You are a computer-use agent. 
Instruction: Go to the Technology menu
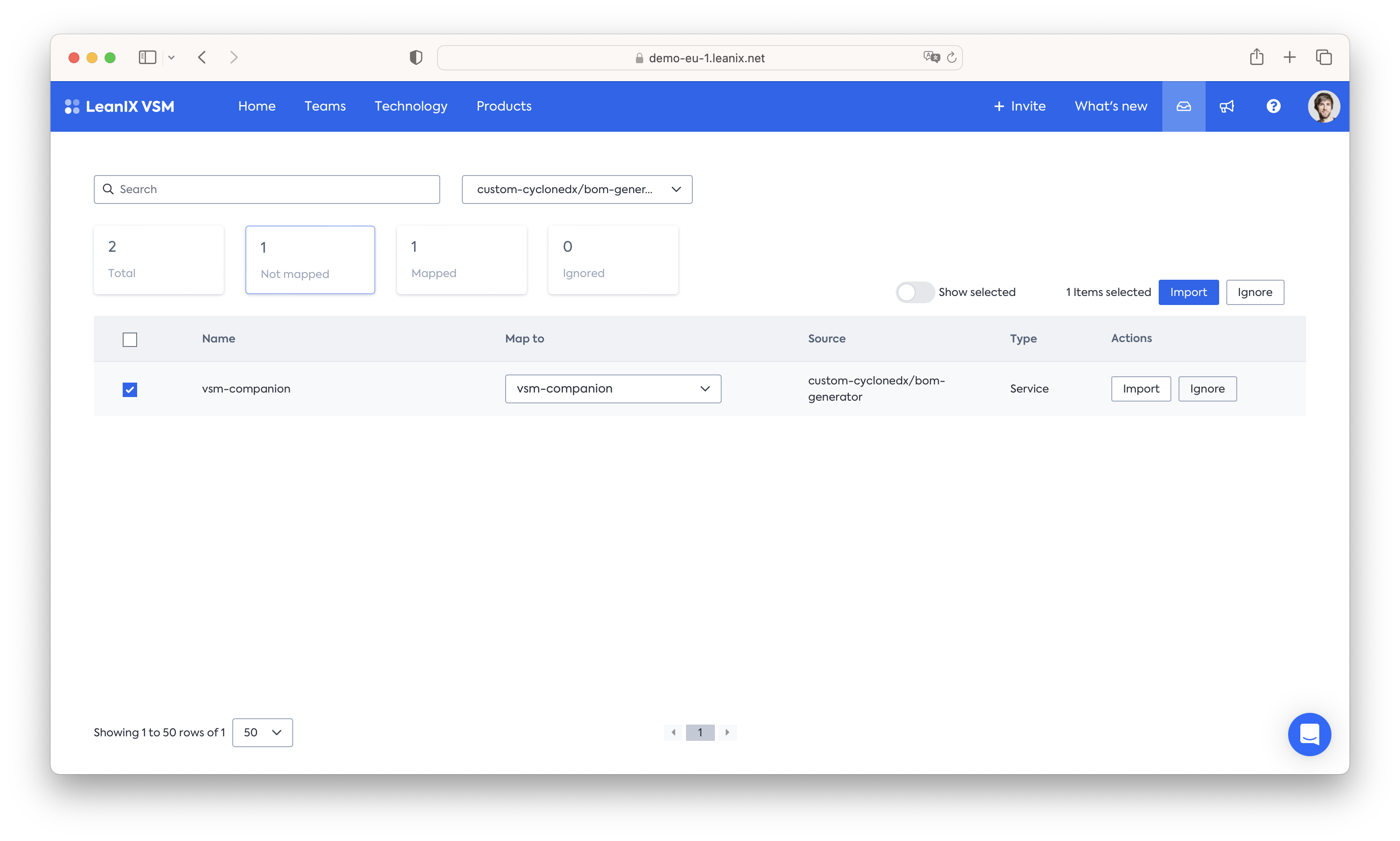(x=410, y=106)
